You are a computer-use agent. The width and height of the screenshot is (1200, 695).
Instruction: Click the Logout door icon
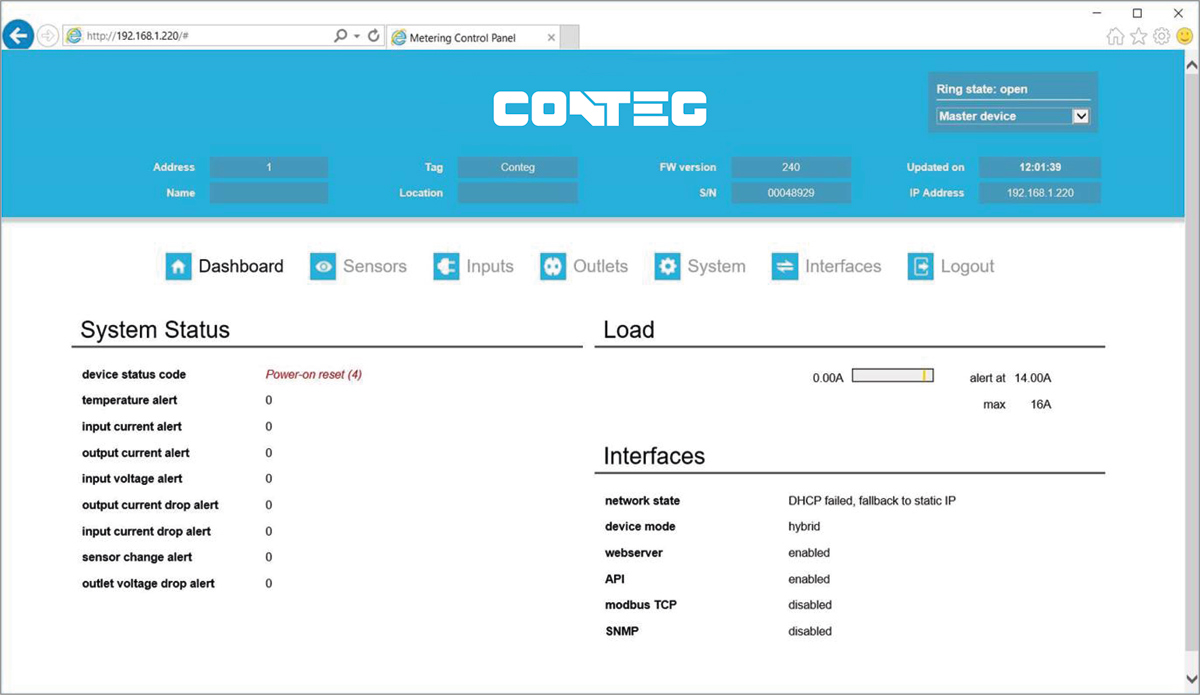[x=920, y=267]
